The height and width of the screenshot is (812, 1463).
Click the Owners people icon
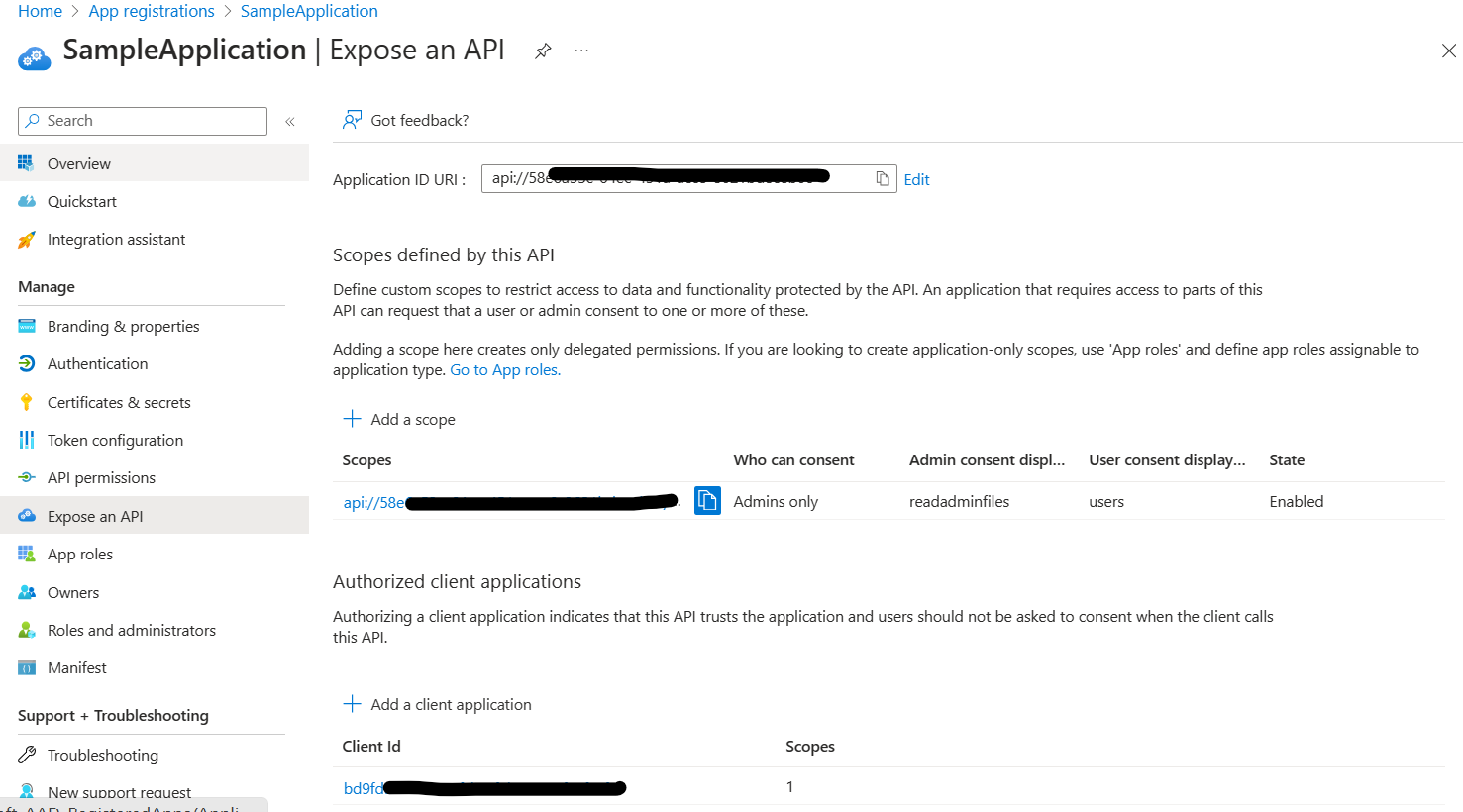[x=27, y=593]
